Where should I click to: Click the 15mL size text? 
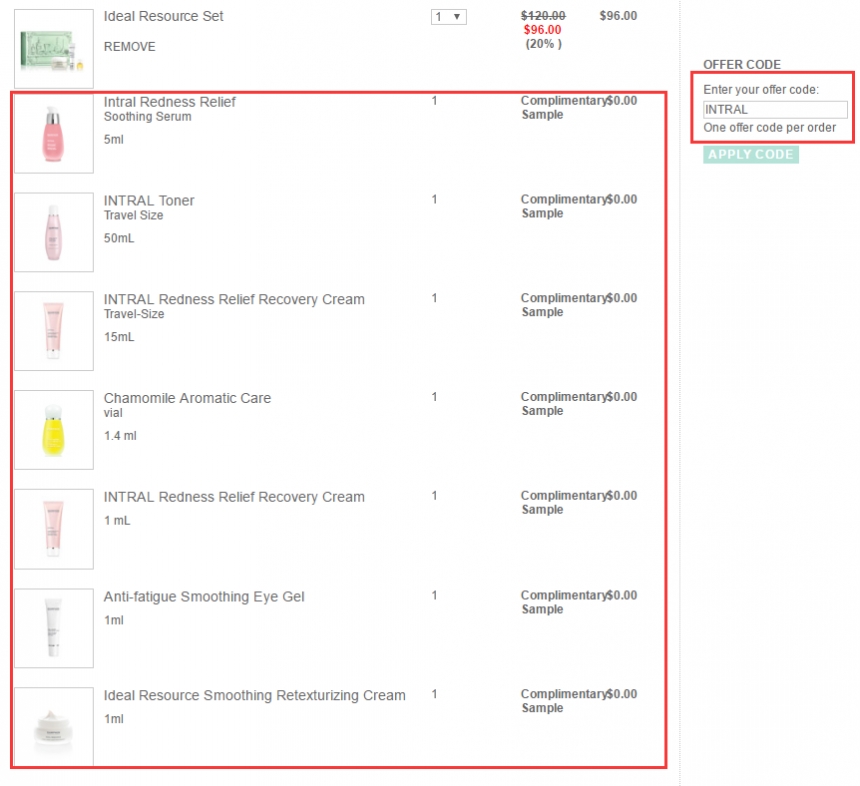coord(119,337)
